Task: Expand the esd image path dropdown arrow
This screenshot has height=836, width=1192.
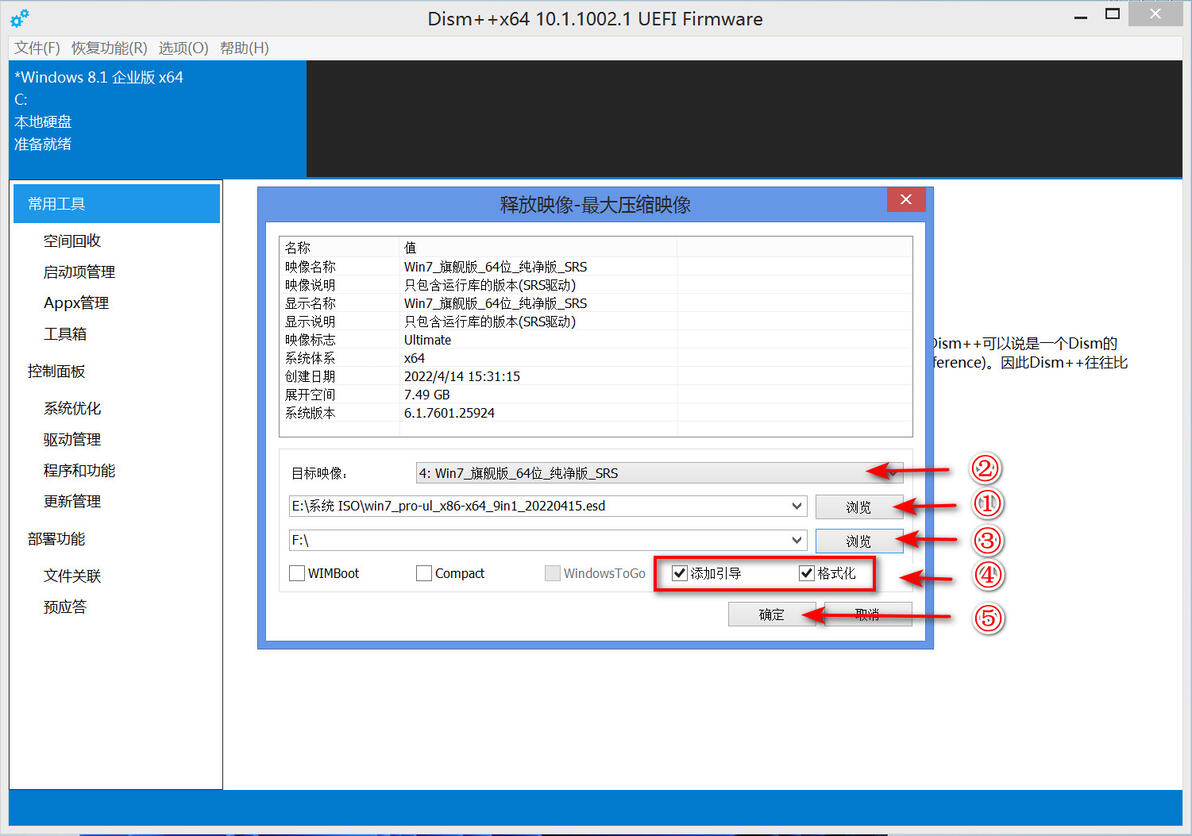Action: [x=796, y=506]
